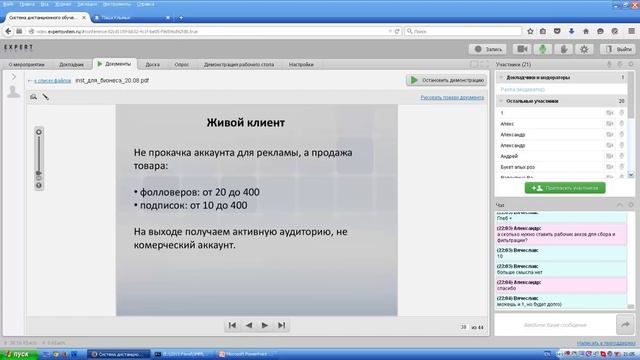Toggle the webcam camera icon
This screenshot has width=640, height=360.
tap(522, 49)
